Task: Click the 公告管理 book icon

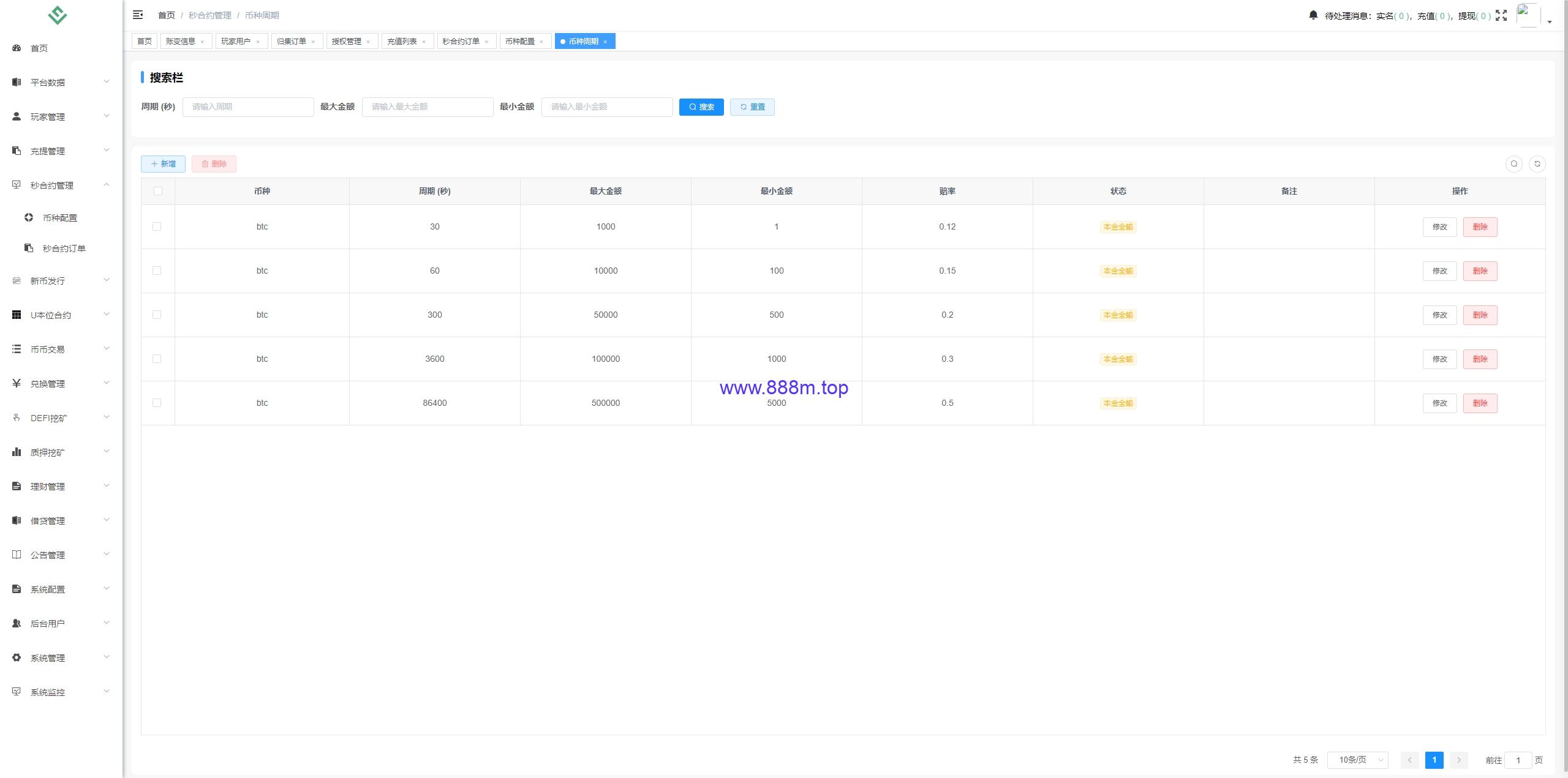Action: coord(17,555)
